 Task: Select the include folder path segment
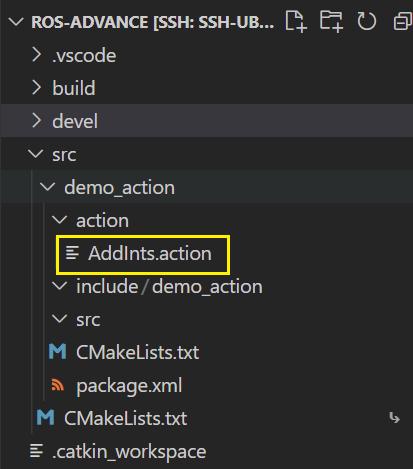coord(107,287)
